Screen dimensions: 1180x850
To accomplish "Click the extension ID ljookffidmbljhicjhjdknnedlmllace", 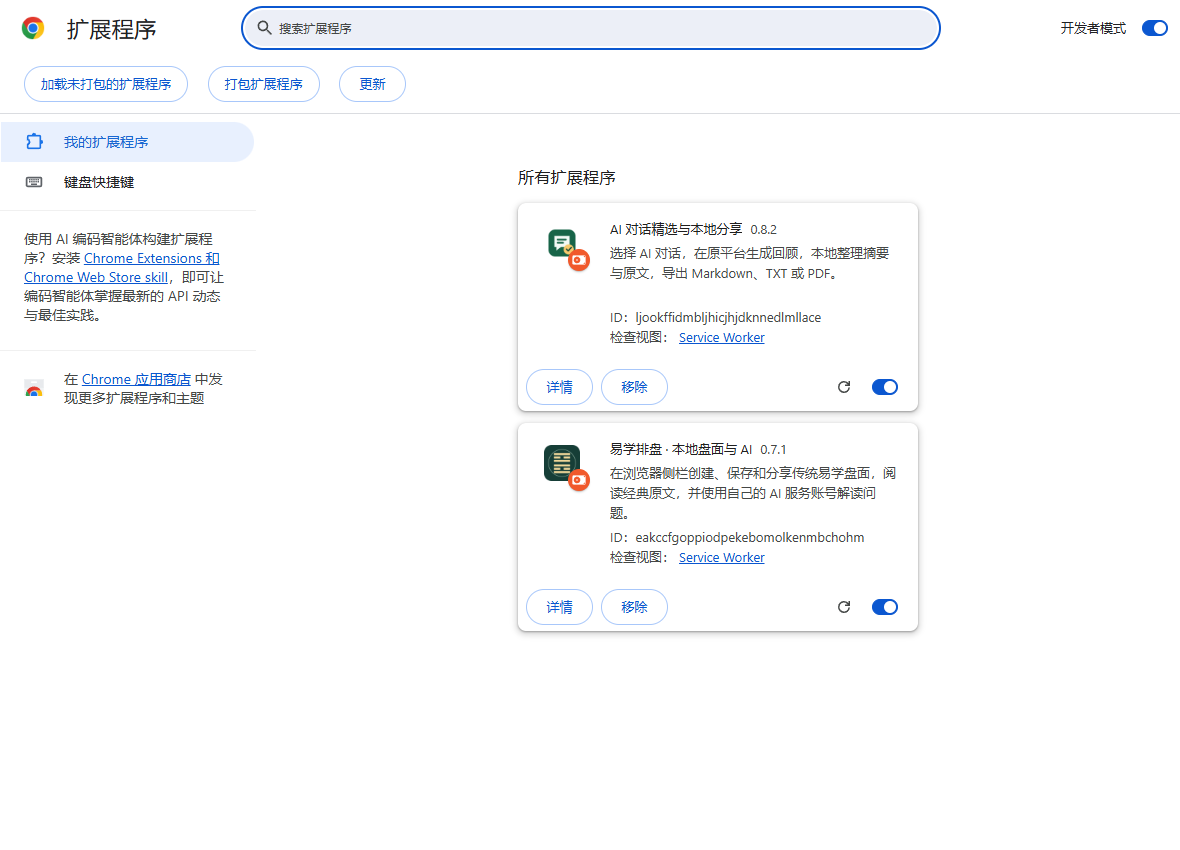I will pos(728,318).
